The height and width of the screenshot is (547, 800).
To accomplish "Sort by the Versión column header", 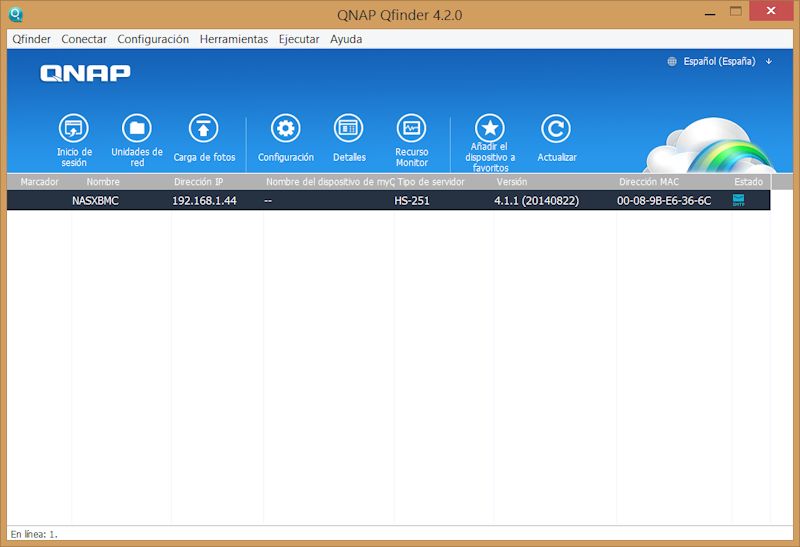I will point(512,182).
